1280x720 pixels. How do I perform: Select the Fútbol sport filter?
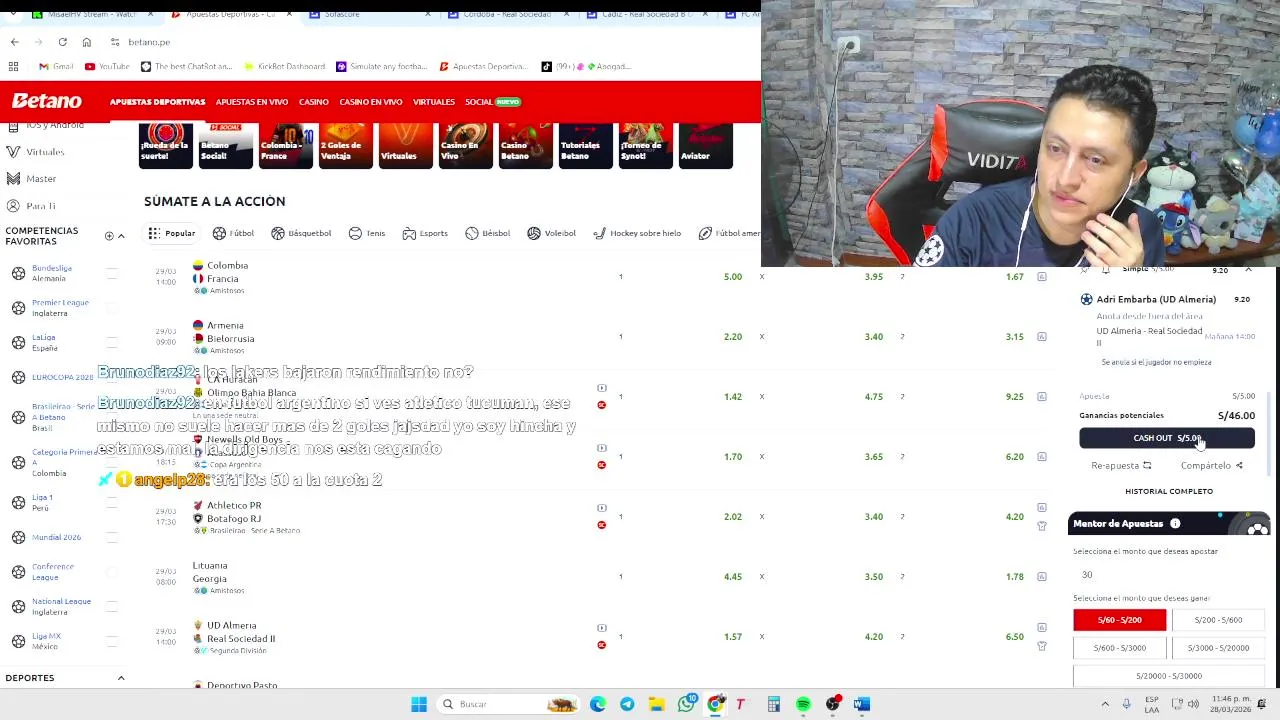click(233, 233)
